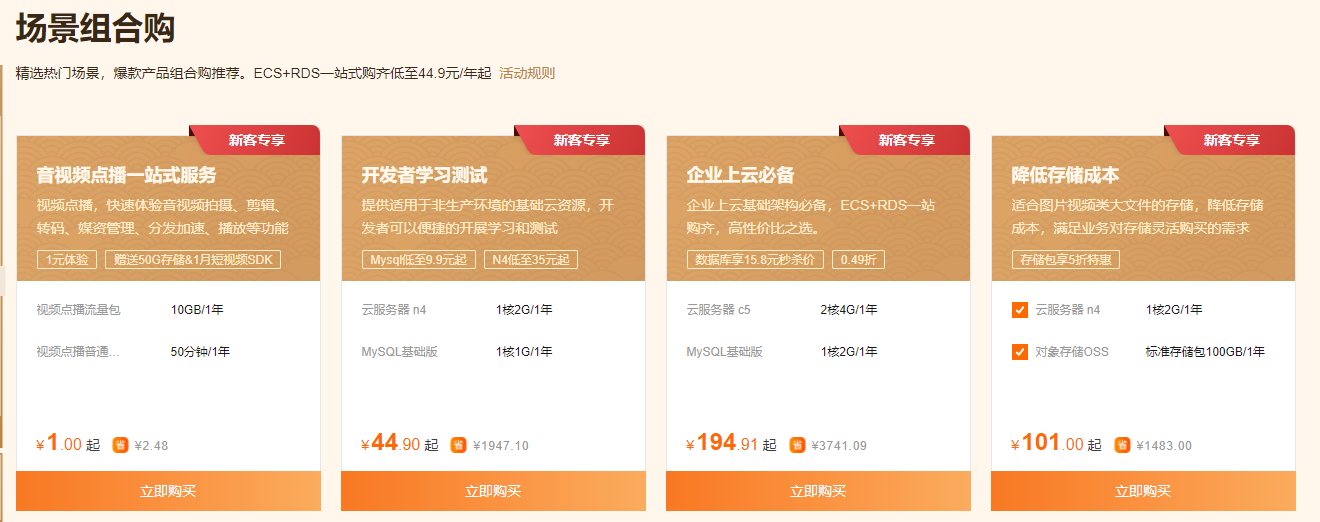1320x522 pixels.
Task: Click the 场景组合购 section heading
Action: pos(96,26)
